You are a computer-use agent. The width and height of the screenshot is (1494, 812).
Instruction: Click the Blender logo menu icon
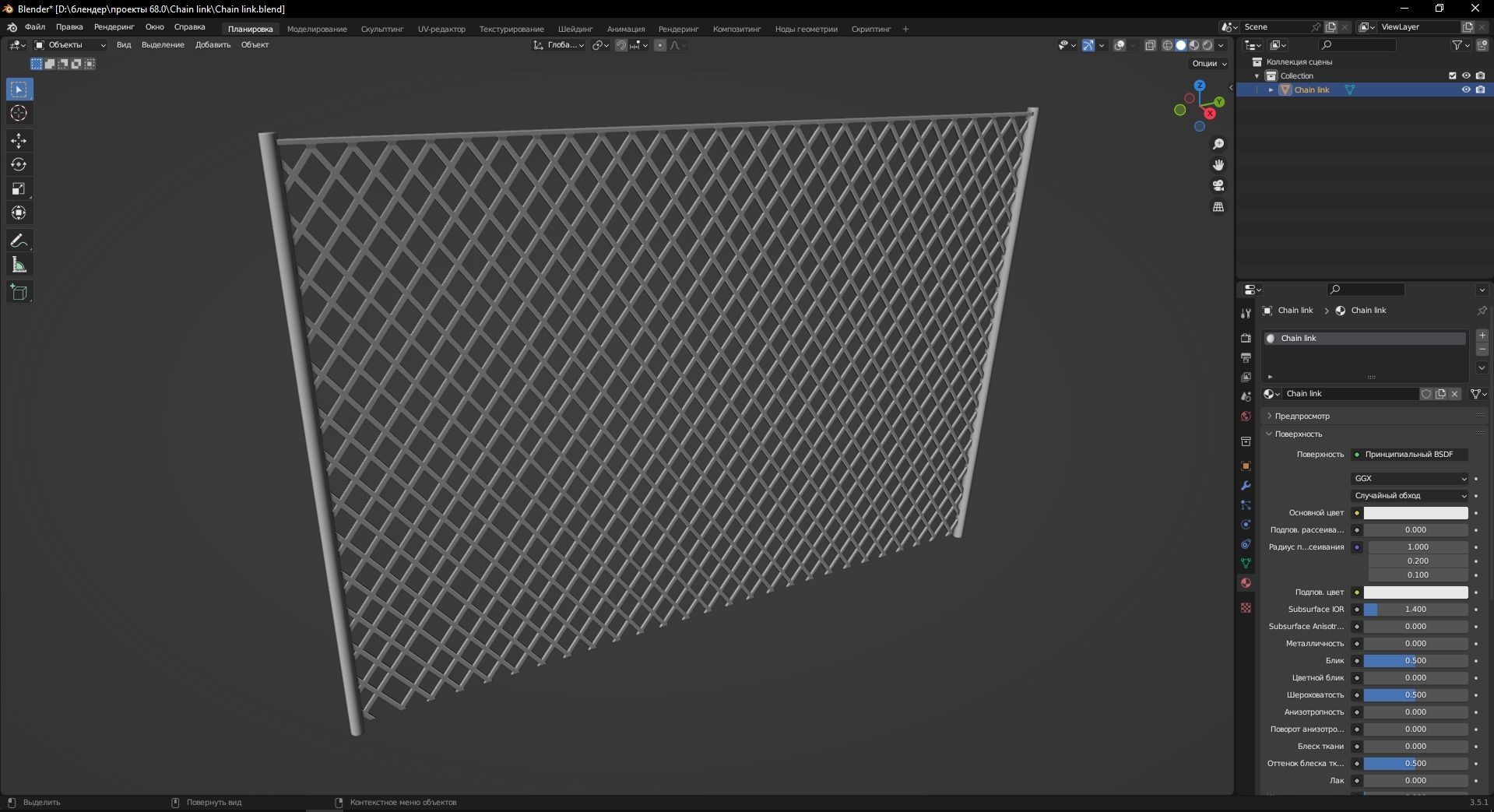point(12,27)
